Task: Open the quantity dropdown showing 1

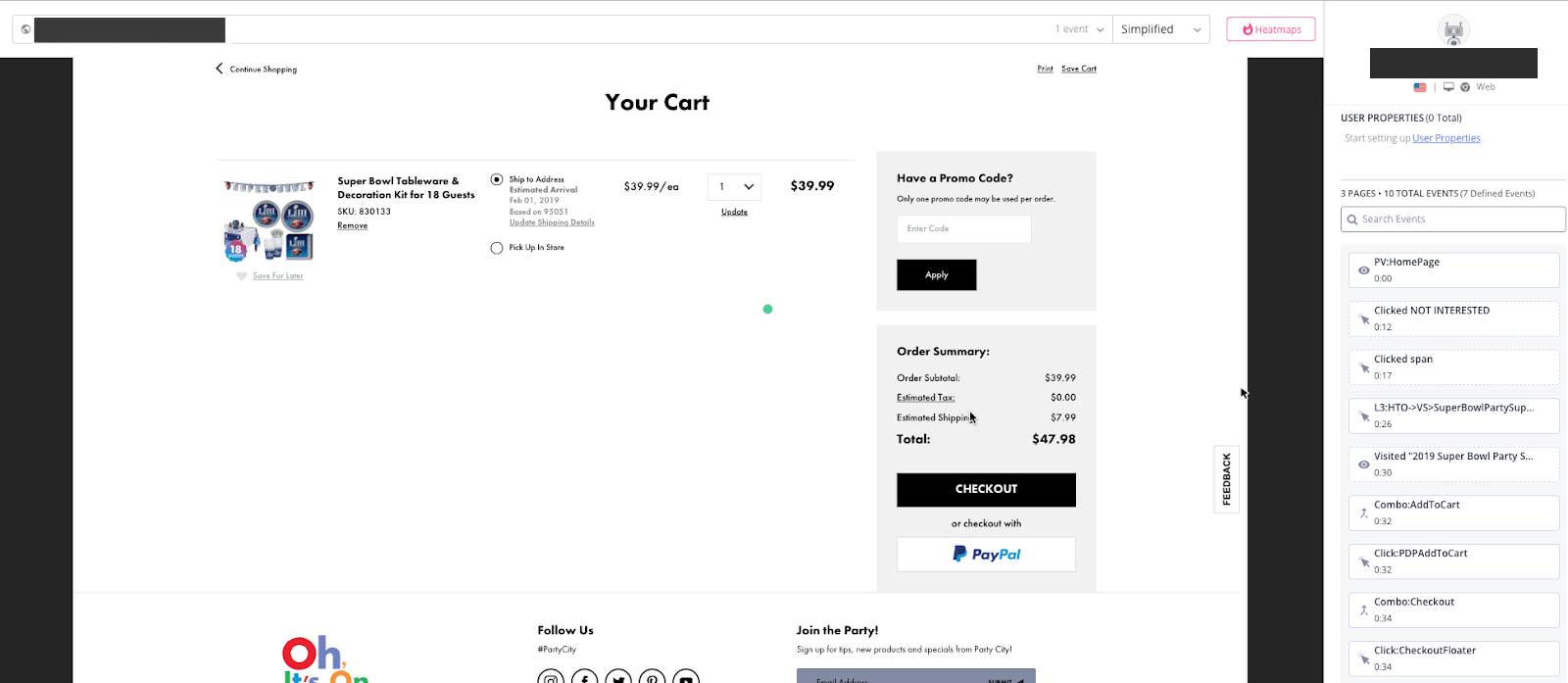Action: pos(735,186)
